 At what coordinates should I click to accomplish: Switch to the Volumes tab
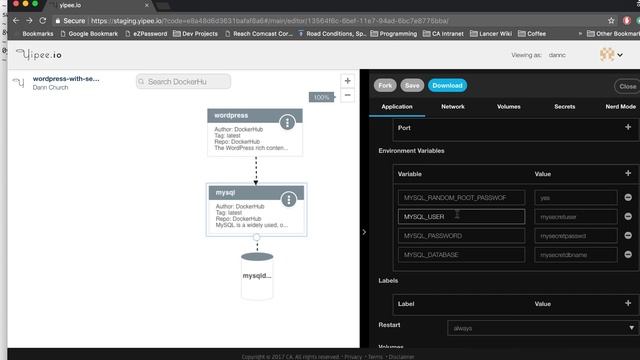[x=509, y=107]
